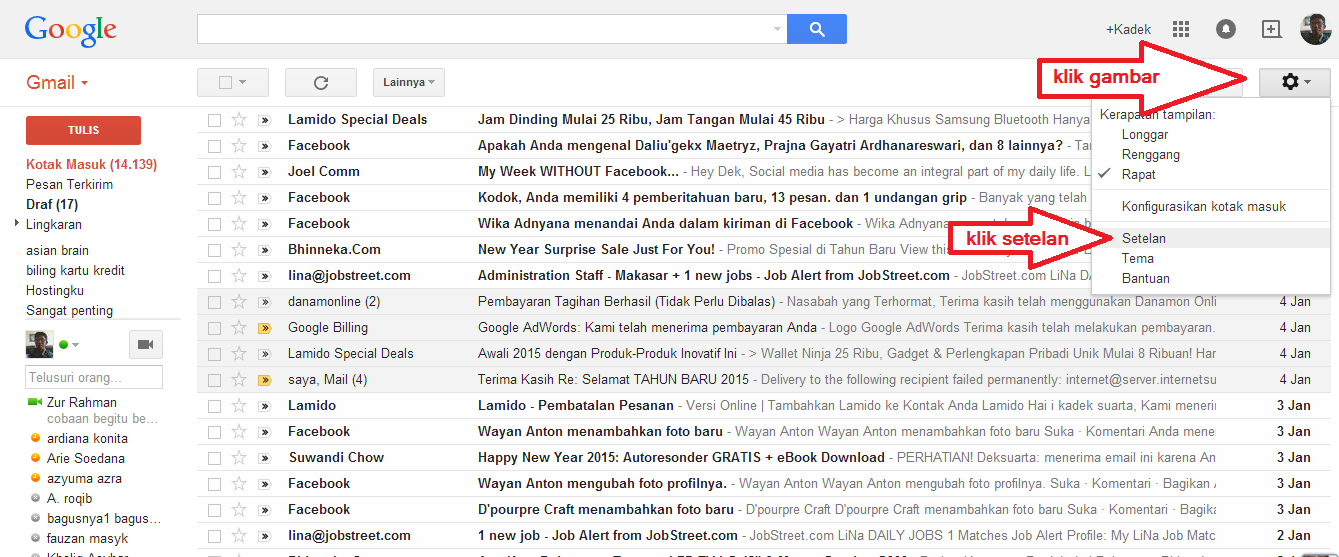Toggle importance marker on Bhinneka.Com email
The height and width of the screenshot is (557, 1339).
tap(264, 250)
